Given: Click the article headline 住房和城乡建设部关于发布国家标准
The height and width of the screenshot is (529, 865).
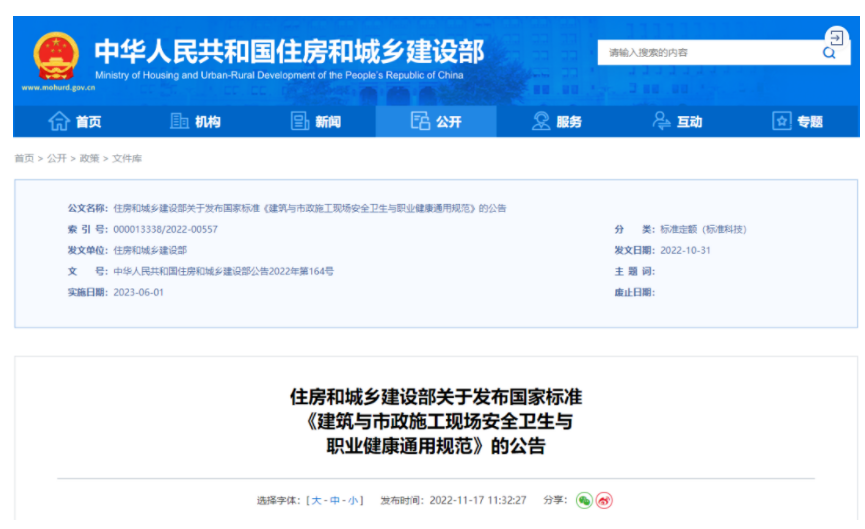Looking at the screenshot, I should (x=436, y=397).
